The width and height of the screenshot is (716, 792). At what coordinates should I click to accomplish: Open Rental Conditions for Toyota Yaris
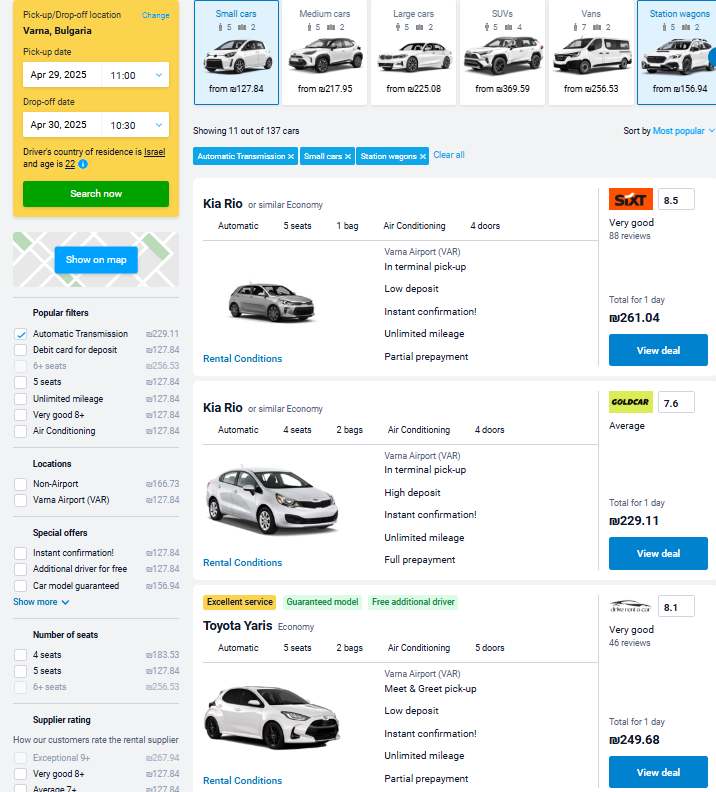coord(242,781)
